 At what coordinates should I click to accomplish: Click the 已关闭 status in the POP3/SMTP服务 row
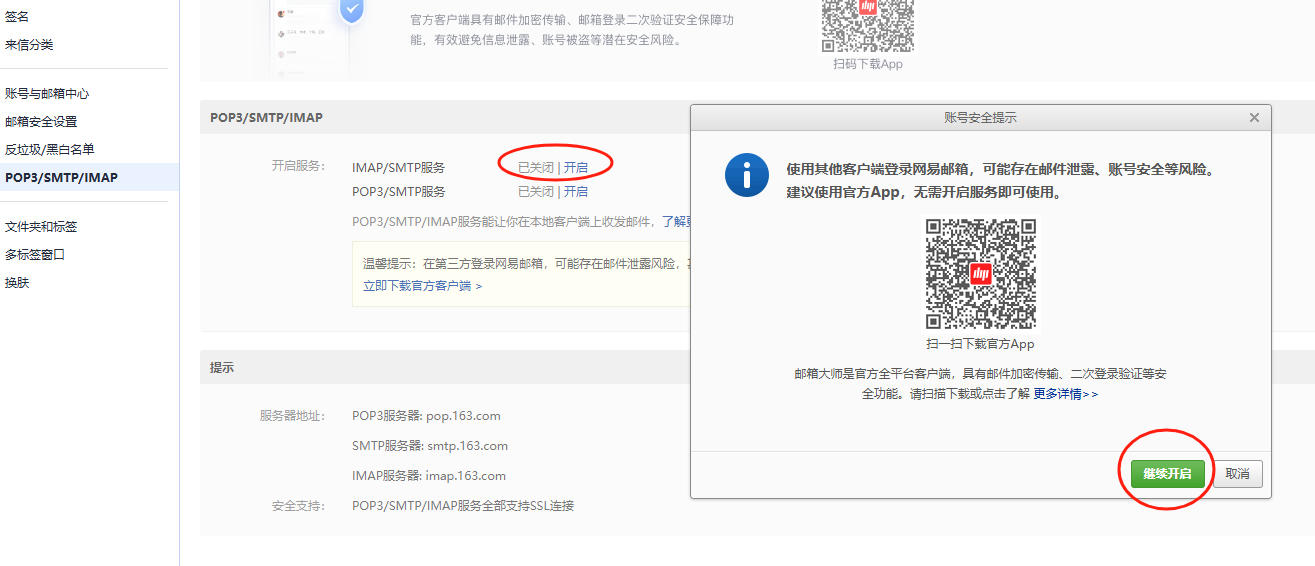535,191
